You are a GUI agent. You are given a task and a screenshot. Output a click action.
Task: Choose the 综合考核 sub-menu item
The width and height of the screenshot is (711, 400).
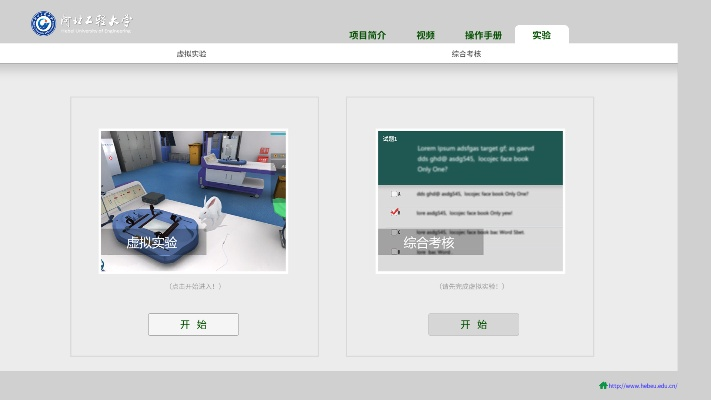click(x=466, y=54)
